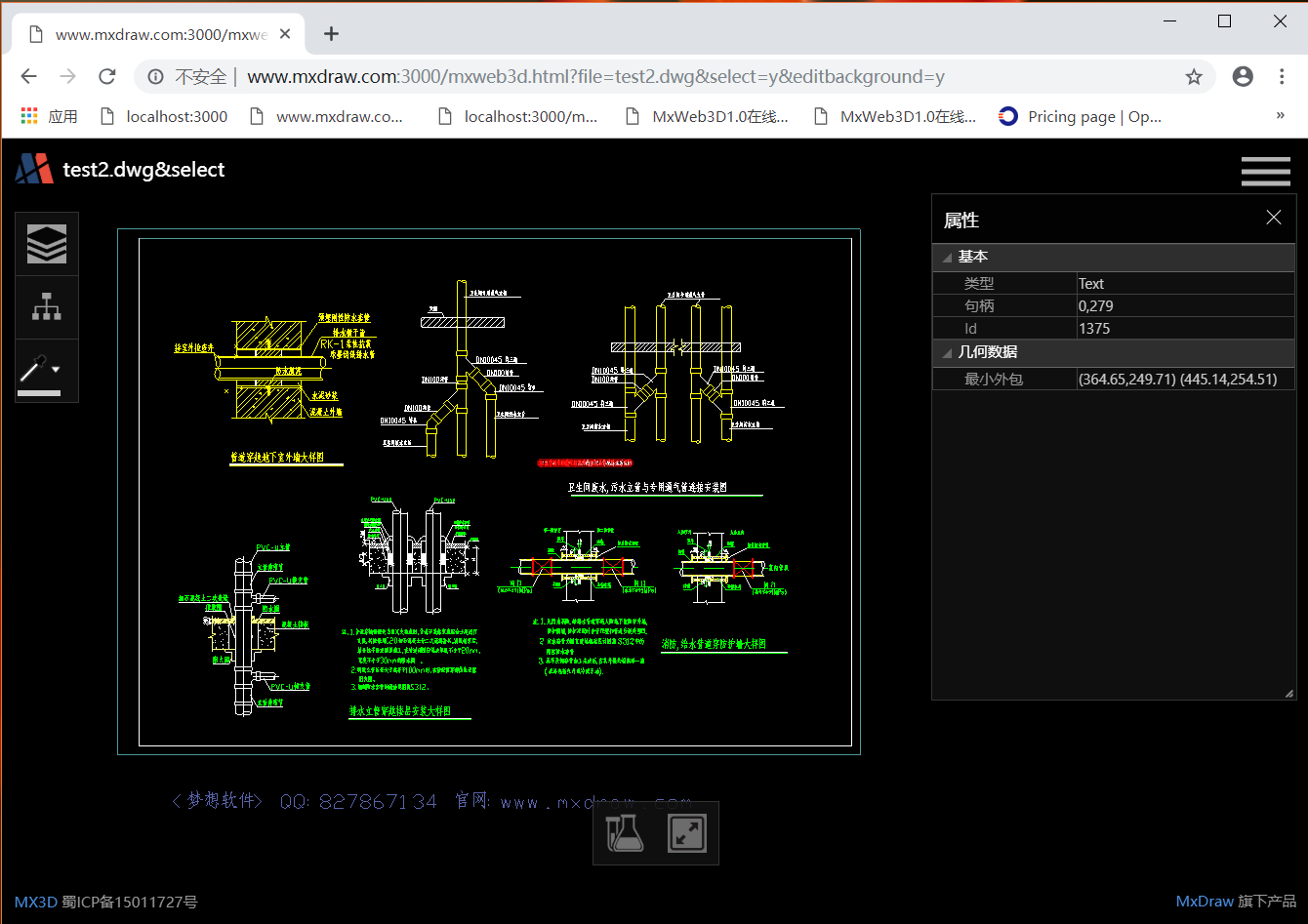Open the Chrome three-dot menu

coord(1283,76)
